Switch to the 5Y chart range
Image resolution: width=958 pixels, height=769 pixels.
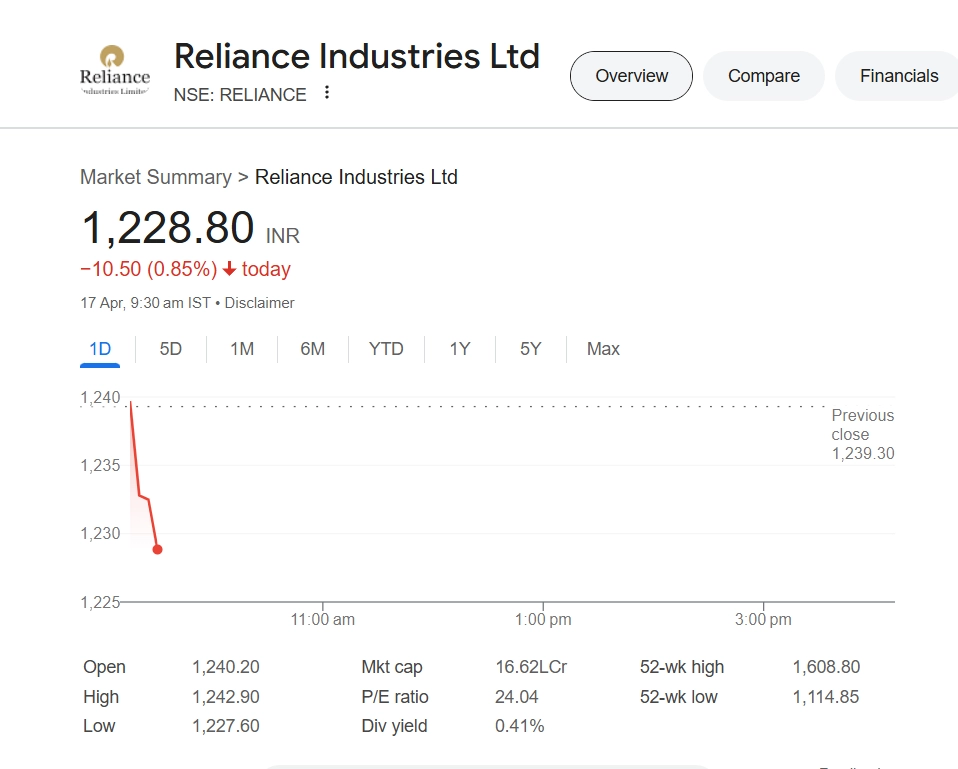(530, 349)
